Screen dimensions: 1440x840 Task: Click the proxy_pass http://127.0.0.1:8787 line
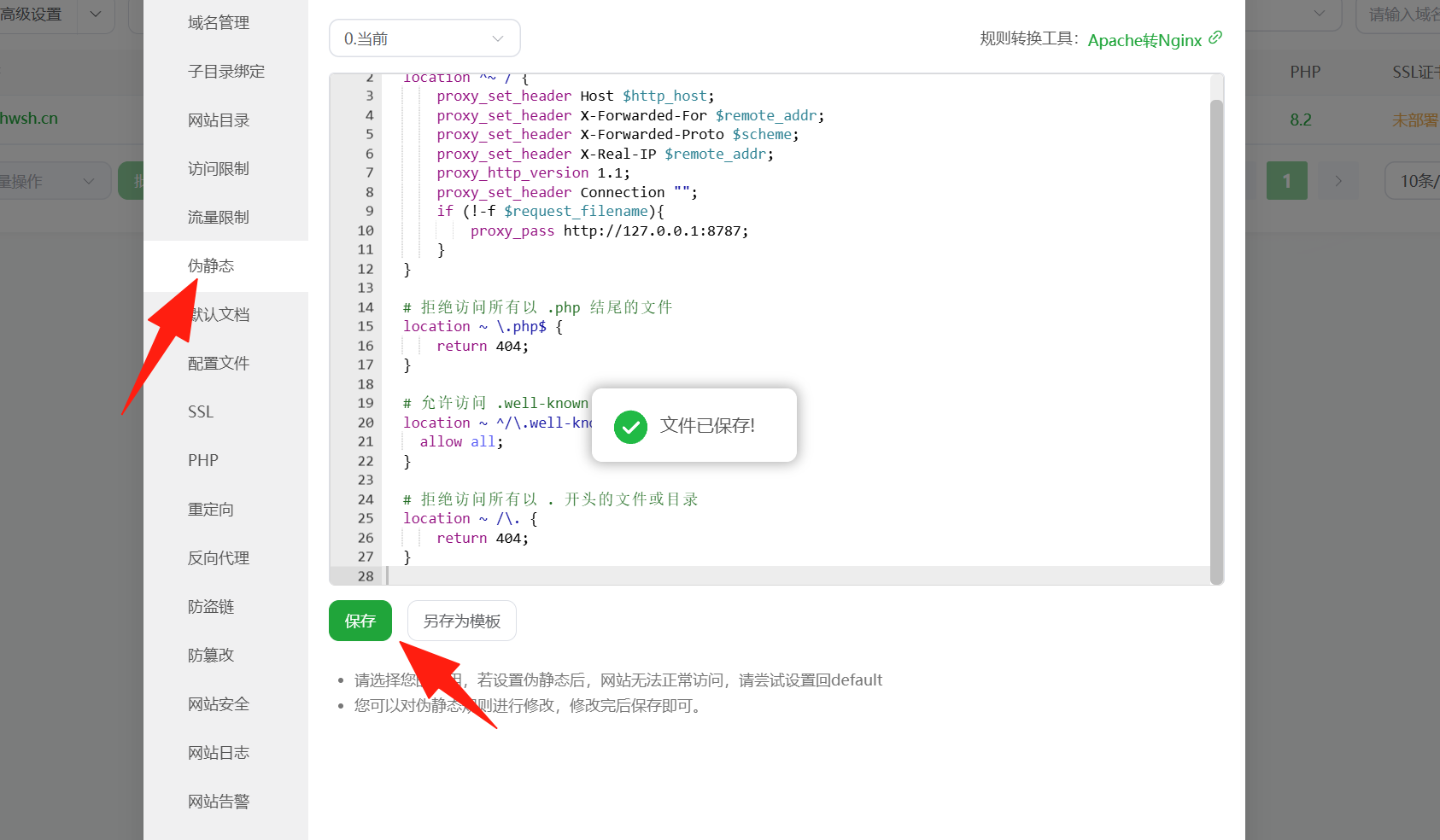pos(609,230)
